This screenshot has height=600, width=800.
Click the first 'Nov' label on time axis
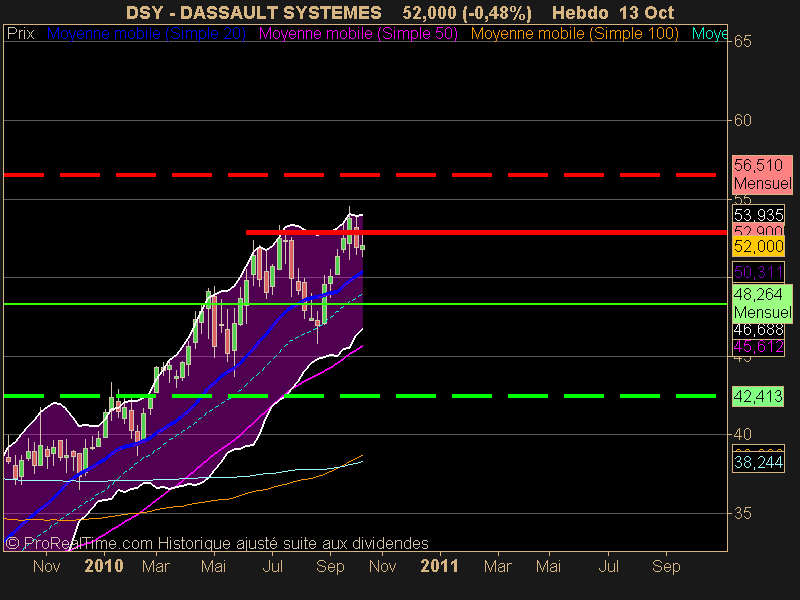click(x=46, y=566)
